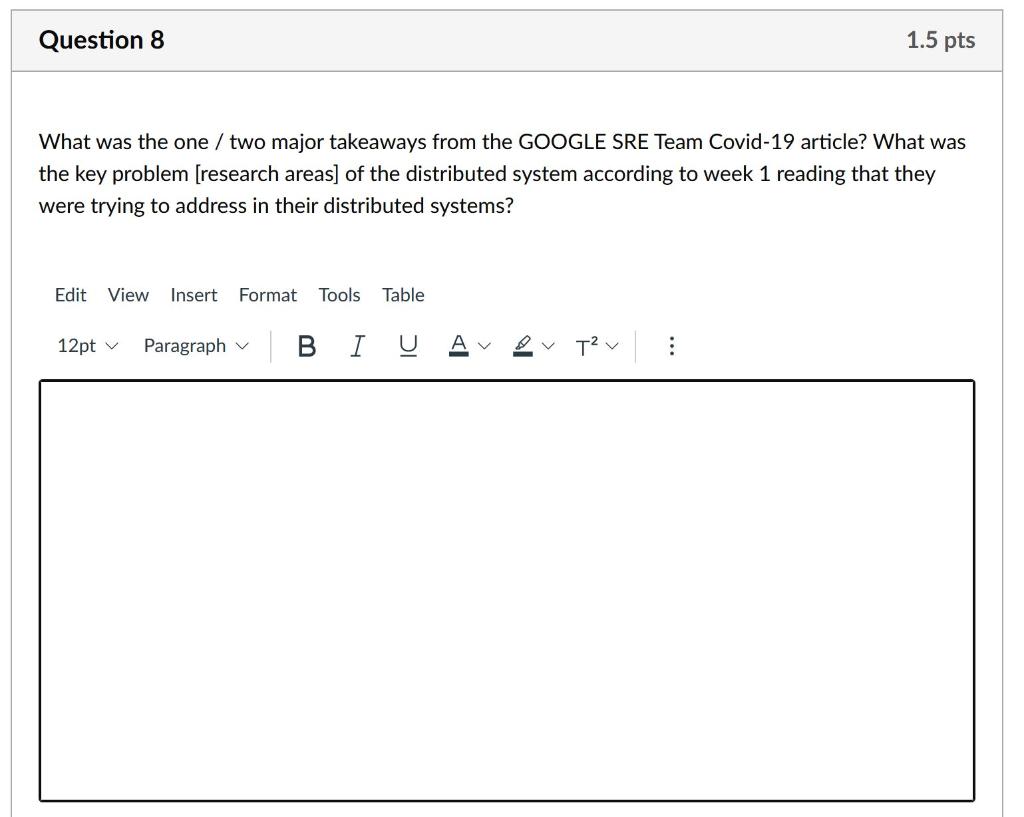Screen dimensions: 1024x817
Task: Click inside the answer text box
Action: click(506, 590)
